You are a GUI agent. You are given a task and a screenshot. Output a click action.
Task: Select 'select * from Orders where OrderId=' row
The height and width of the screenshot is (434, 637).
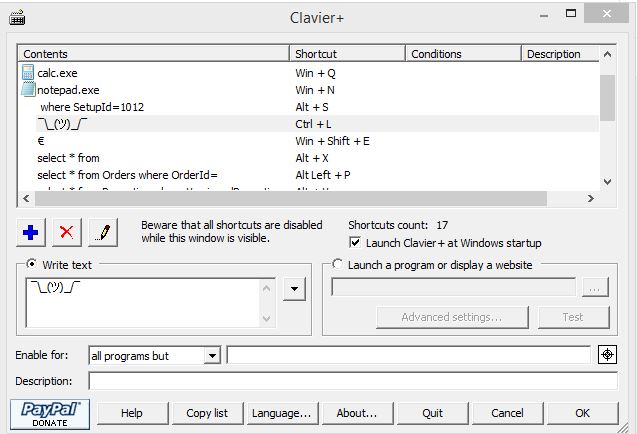click(x=309, y=175)
